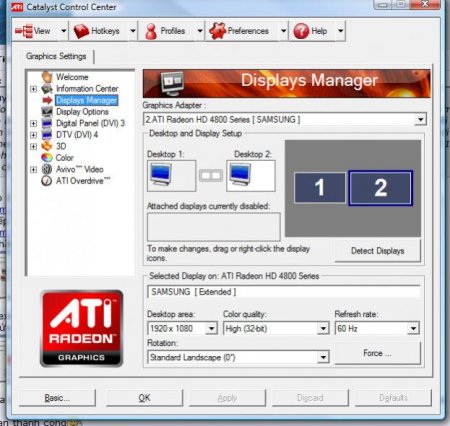Image resolution: width=450 pixels, height=426 pixels.
Task: Expand the Digital Panel (DVI) 3 node
Action: [33, 123]
